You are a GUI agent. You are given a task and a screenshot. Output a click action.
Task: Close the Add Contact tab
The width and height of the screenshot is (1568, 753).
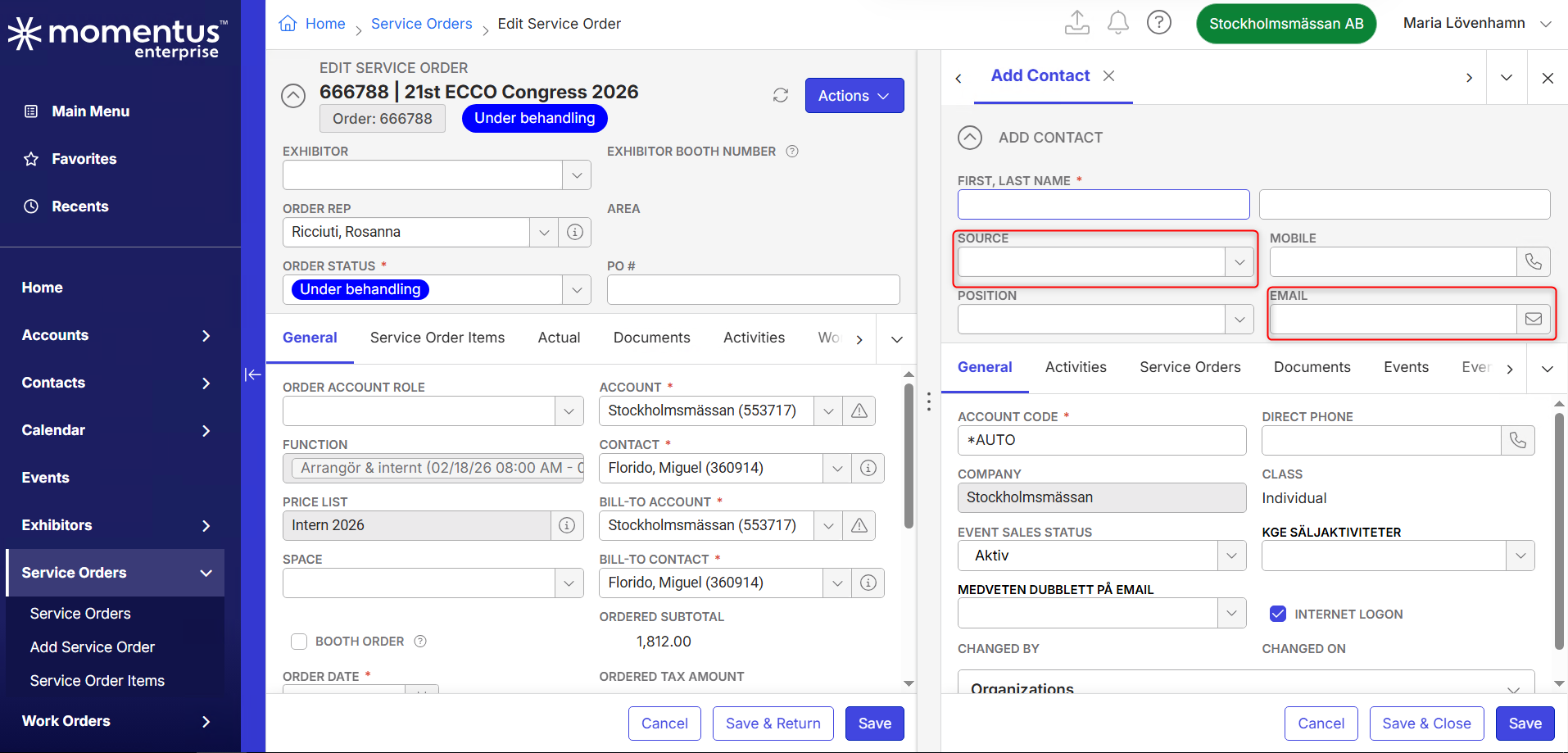[x=1108, y=75]
